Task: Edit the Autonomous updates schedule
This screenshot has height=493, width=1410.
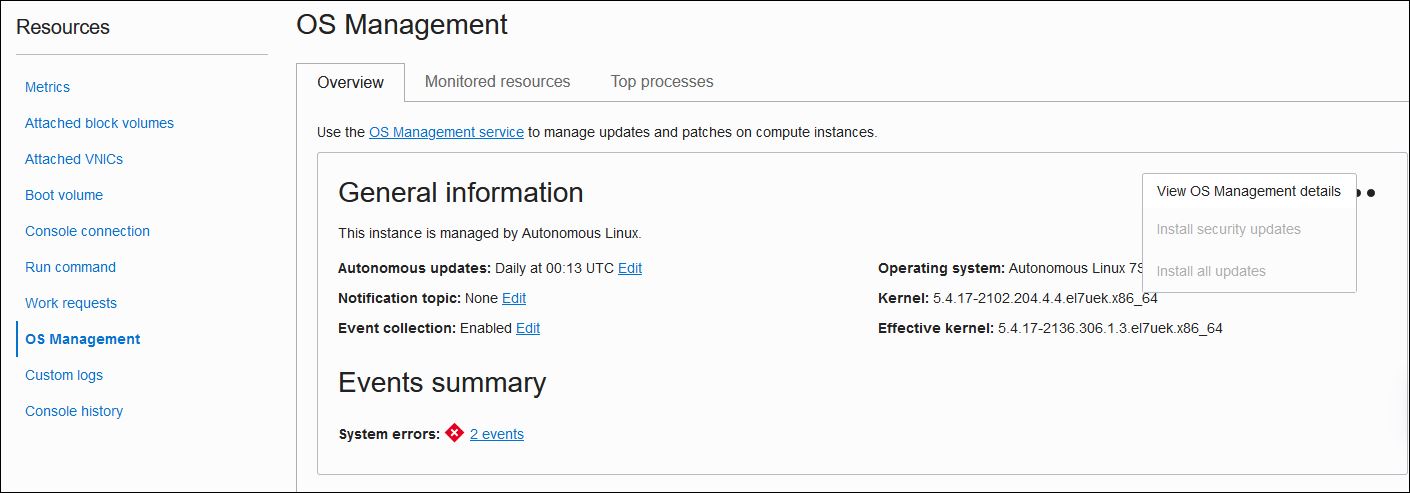Action: click(630, 268)
